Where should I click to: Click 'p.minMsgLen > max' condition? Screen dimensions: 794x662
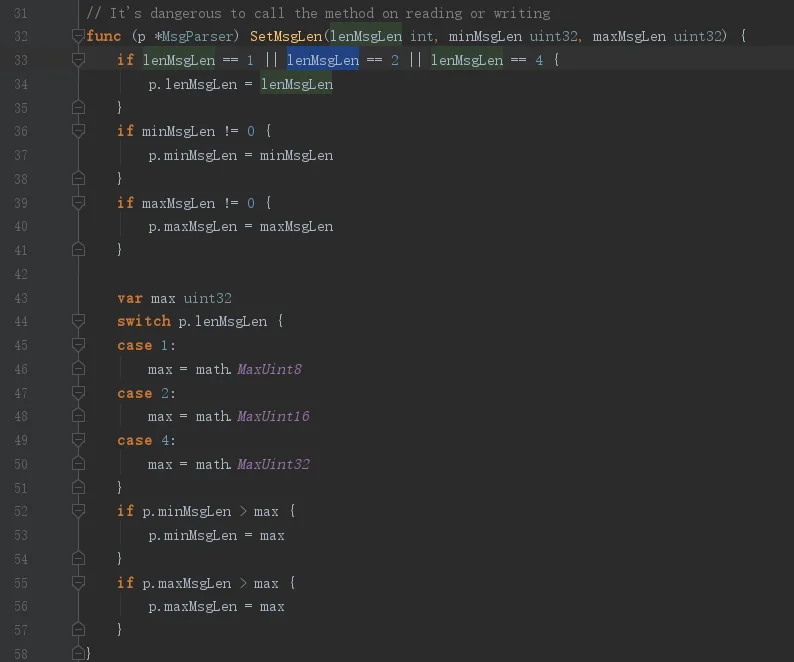[211, 512]
